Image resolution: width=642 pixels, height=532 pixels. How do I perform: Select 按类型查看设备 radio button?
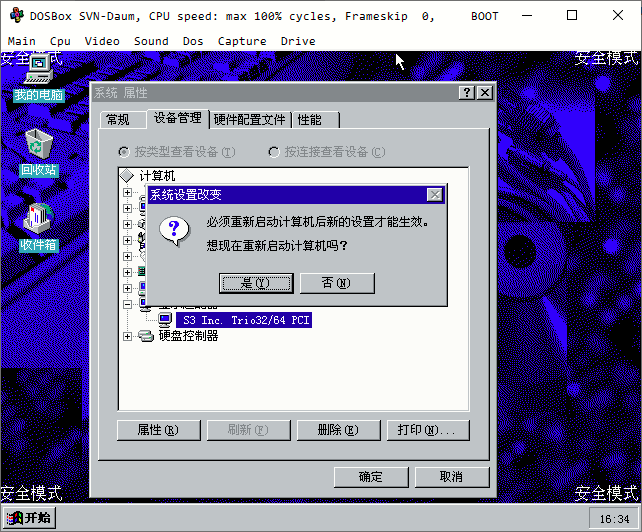(124, 152)
